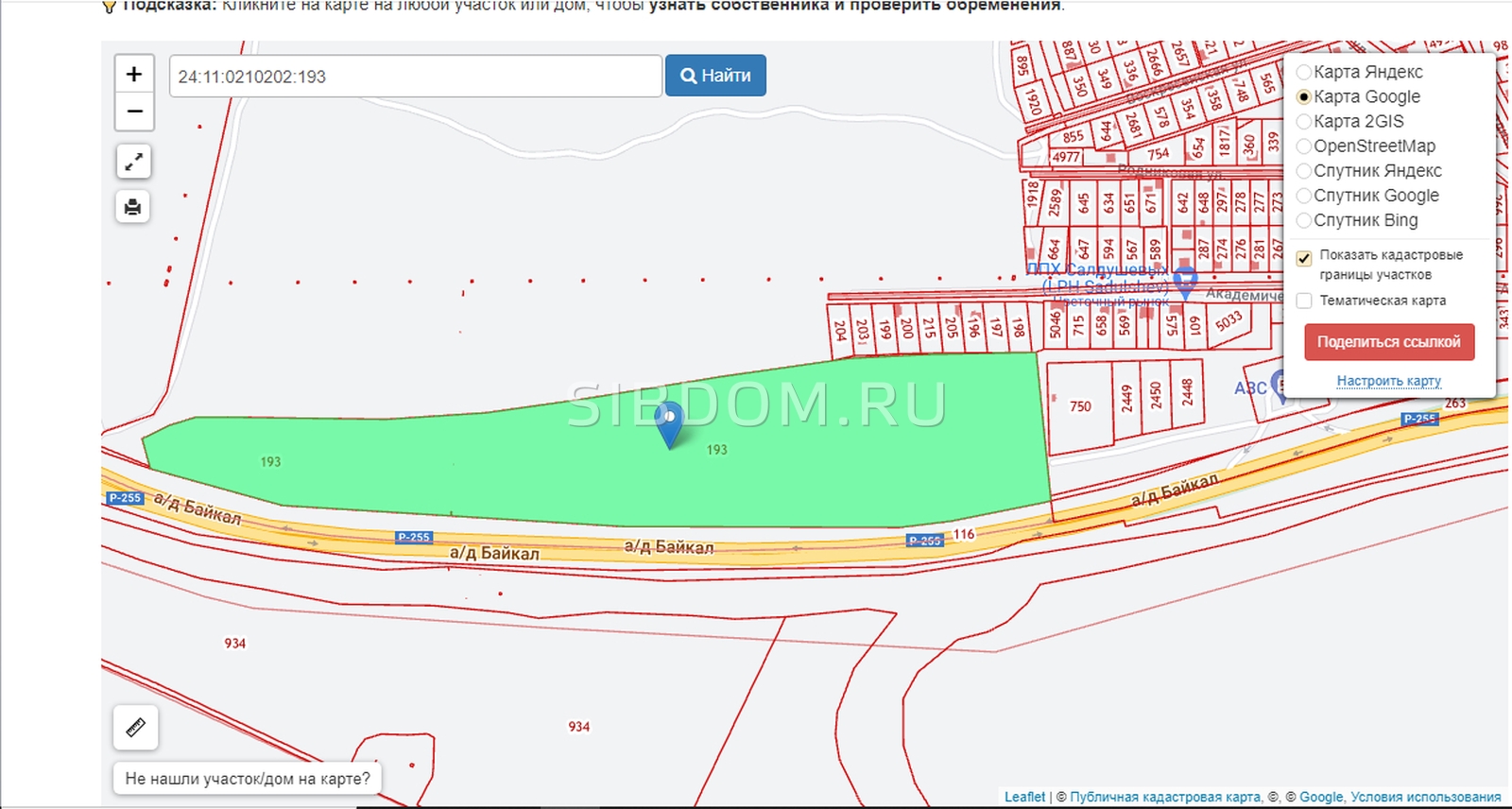Screen dimensions: 1512x809
Task: Select Карта 2GIS map layer
Action: click(x=1303, y=121)
